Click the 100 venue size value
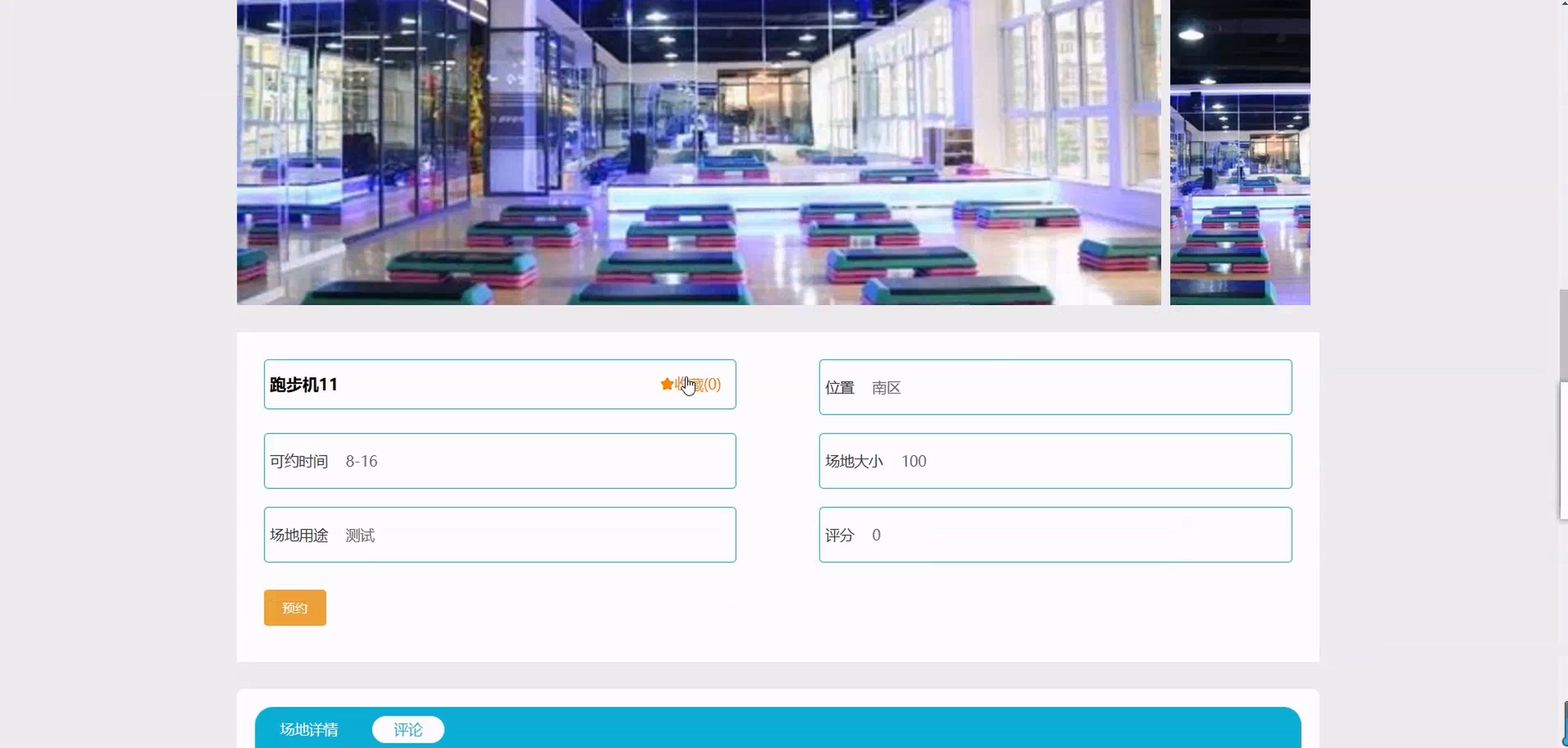 coord(913,461)
